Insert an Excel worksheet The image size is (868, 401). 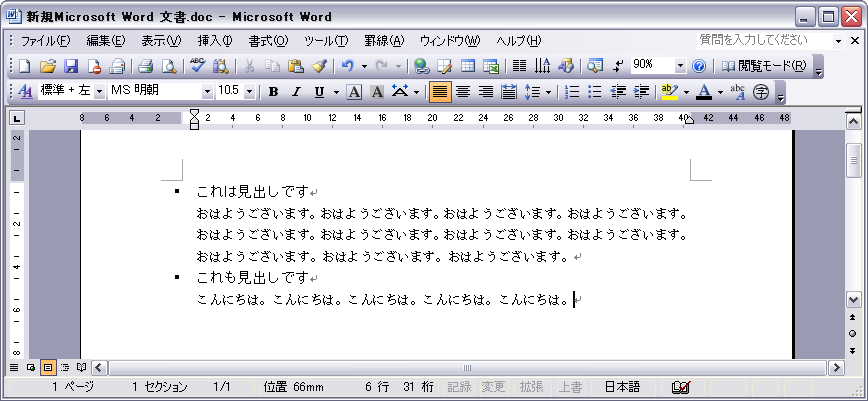click(x=490, y=66)
